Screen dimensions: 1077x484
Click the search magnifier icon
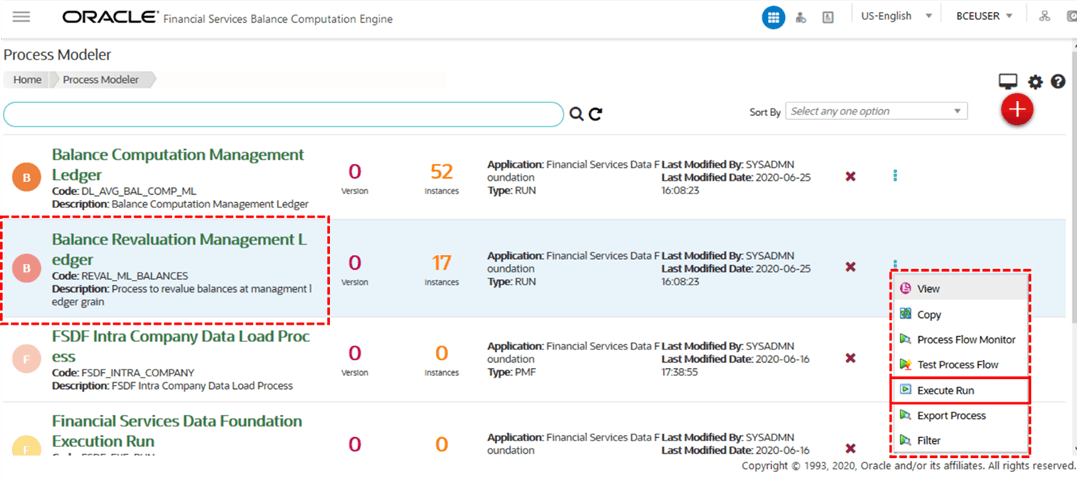click(x=576, y=114)
